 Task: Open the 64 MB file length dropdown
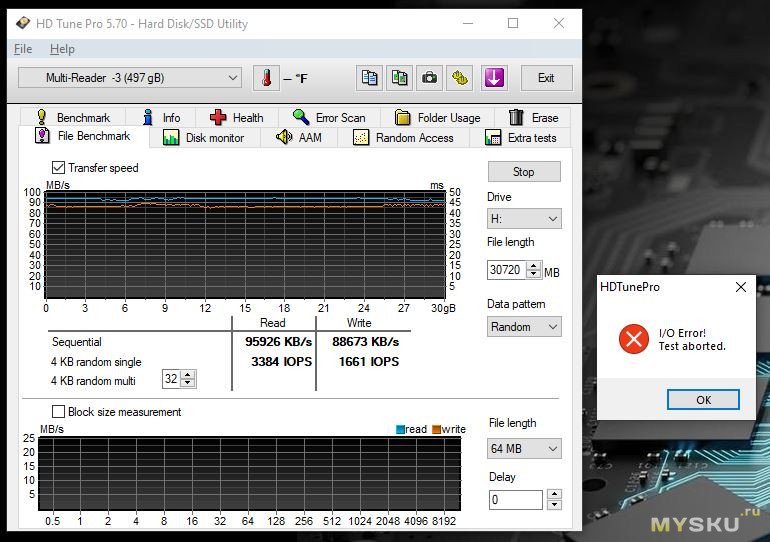tap(524, 448)
